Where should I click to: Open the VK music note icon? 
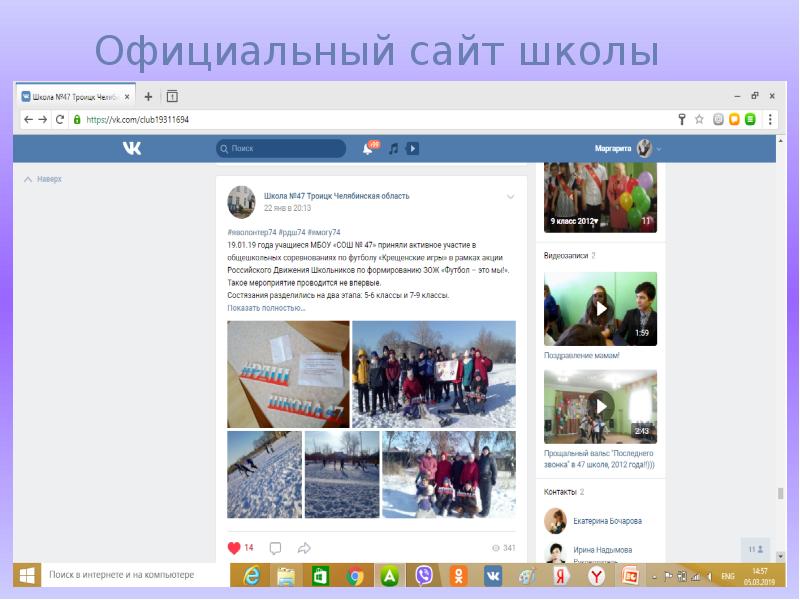pyautogui.click(x=393, y=149)
